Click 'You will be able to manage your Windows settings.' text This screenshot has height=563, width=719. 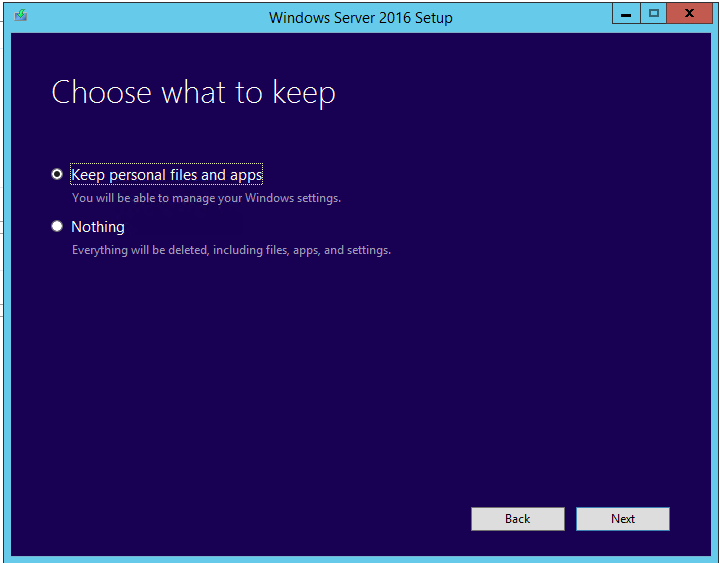click(206, 198)
